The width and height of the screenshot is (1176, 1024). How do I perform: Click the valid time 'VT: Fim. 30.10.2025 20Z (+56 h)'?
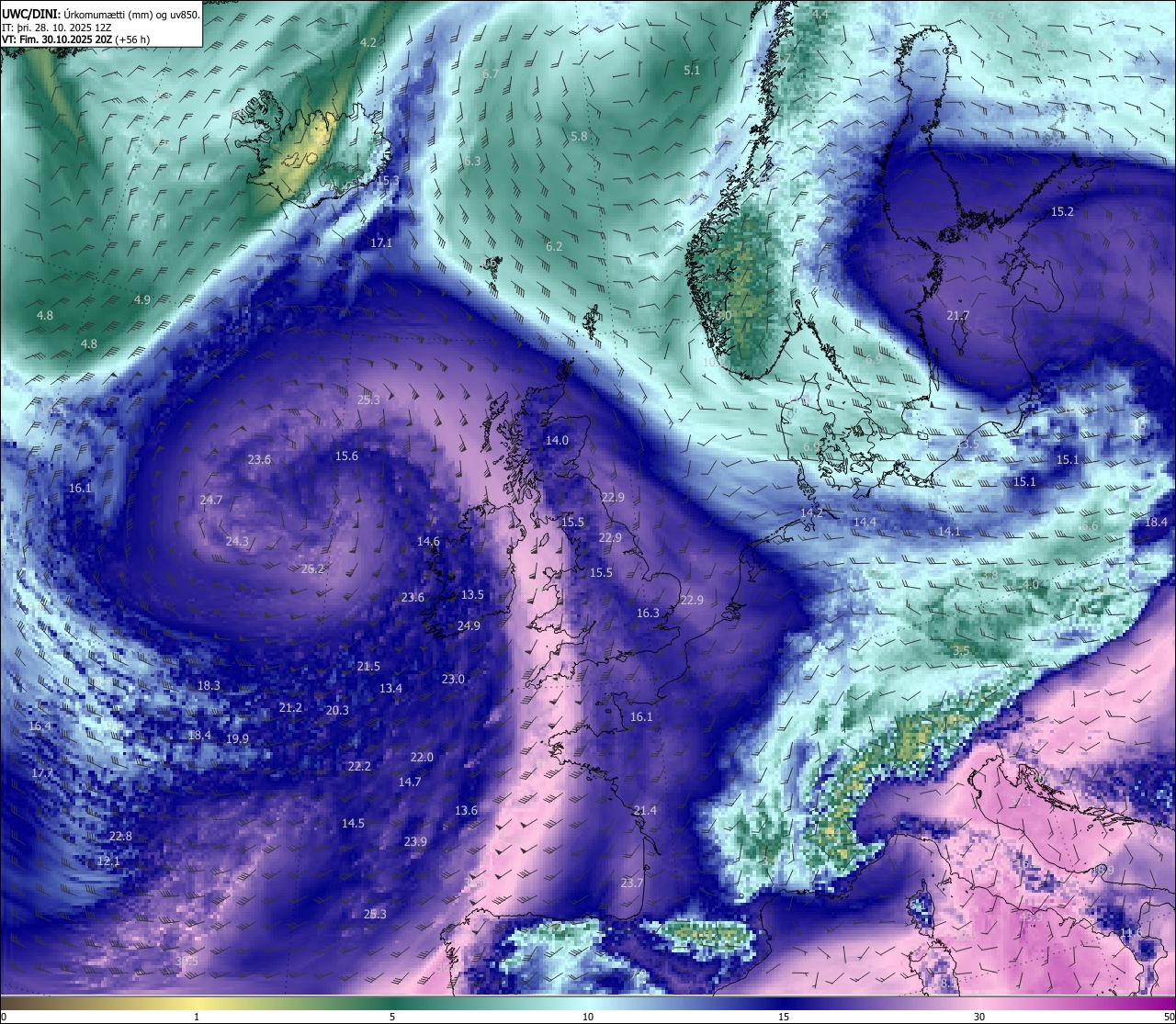[x=75, y=39]
